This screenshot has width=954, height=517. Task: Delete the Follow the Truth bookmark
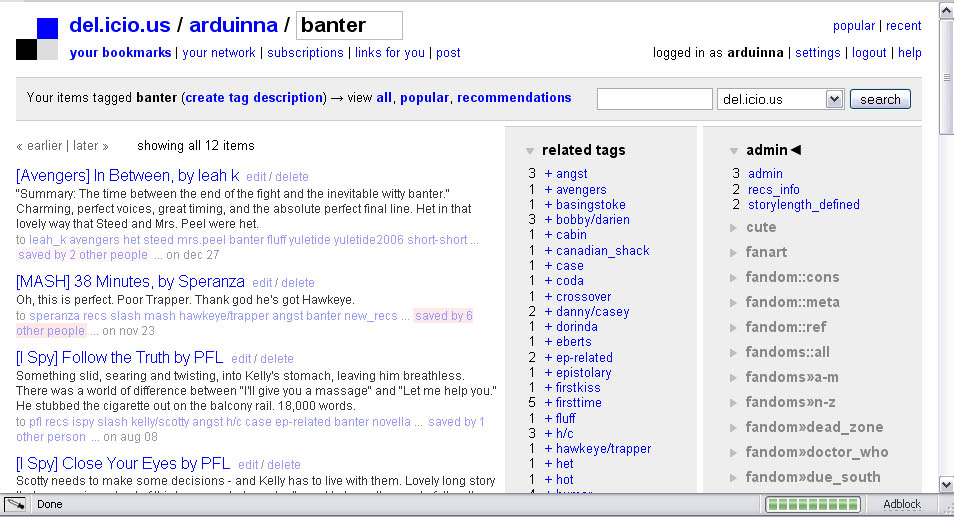[277, 359]
